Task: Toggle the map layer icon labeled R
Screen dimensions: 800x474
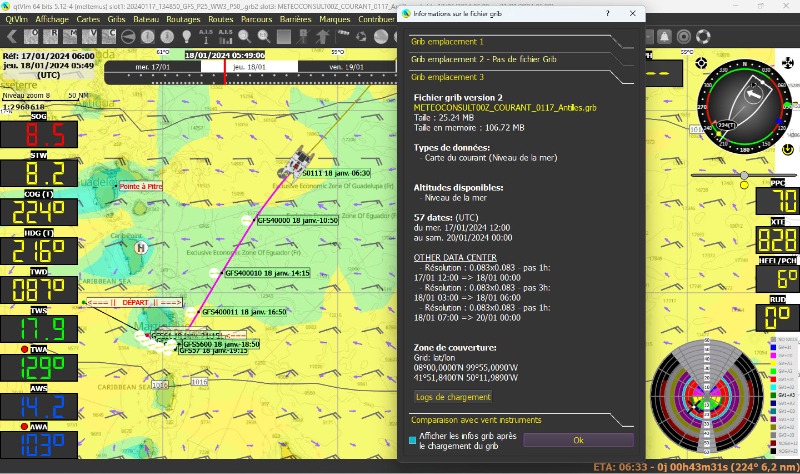Action: [51, 36]
